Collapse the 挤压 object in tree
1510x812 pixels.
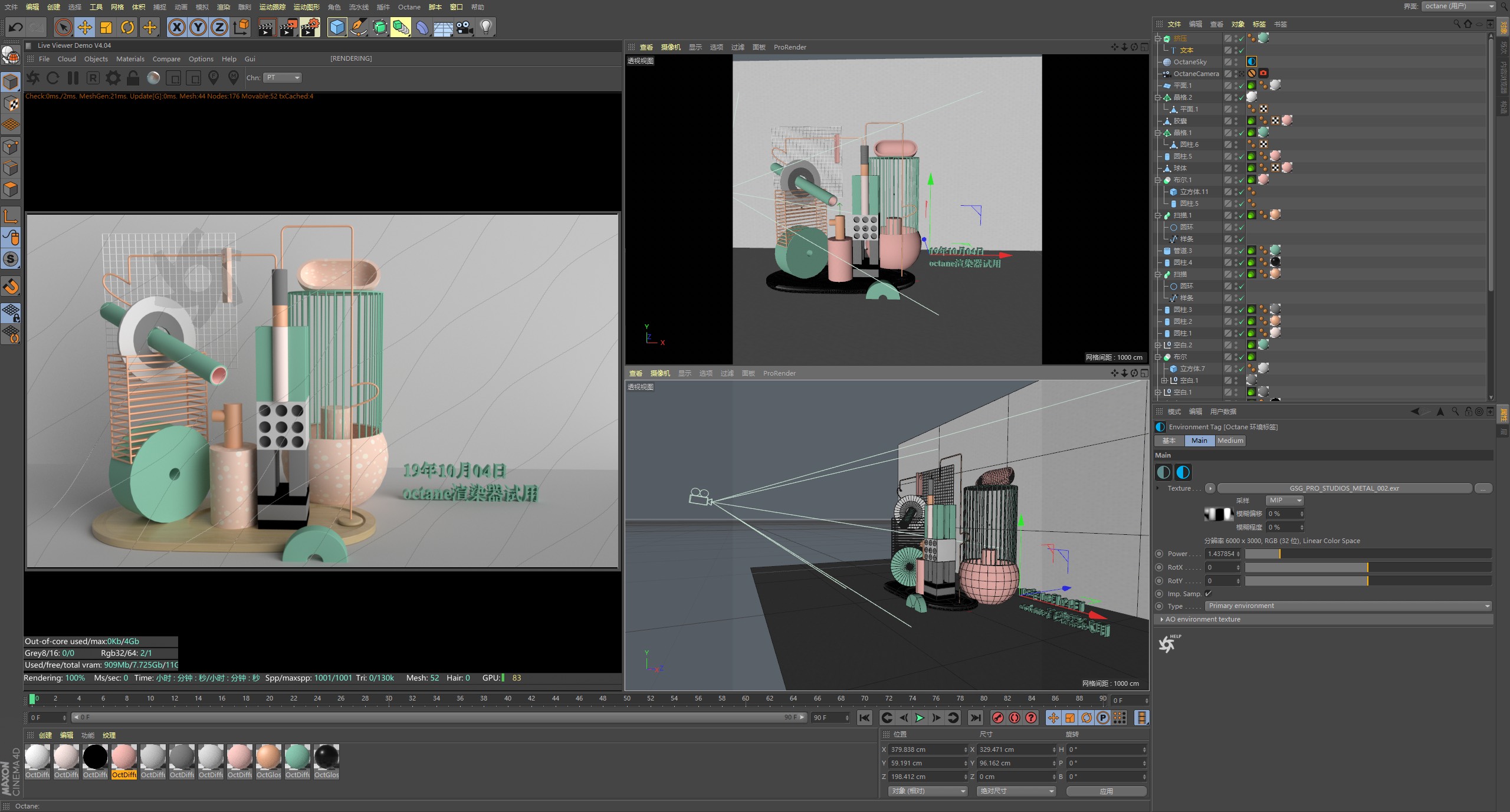(x=1158, y=38)
